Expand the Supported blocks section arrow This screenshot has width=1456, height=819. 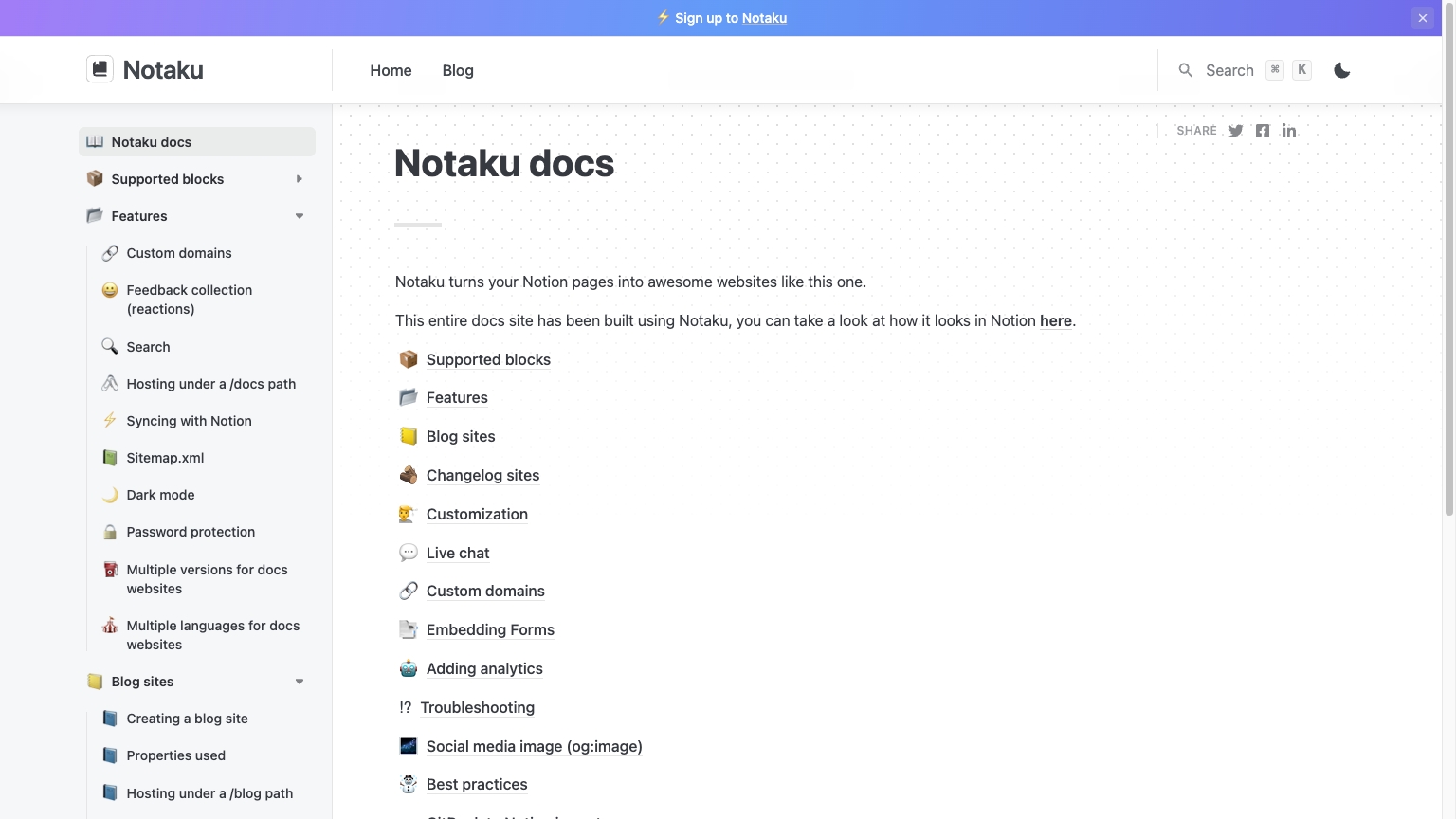coord(300,178)
